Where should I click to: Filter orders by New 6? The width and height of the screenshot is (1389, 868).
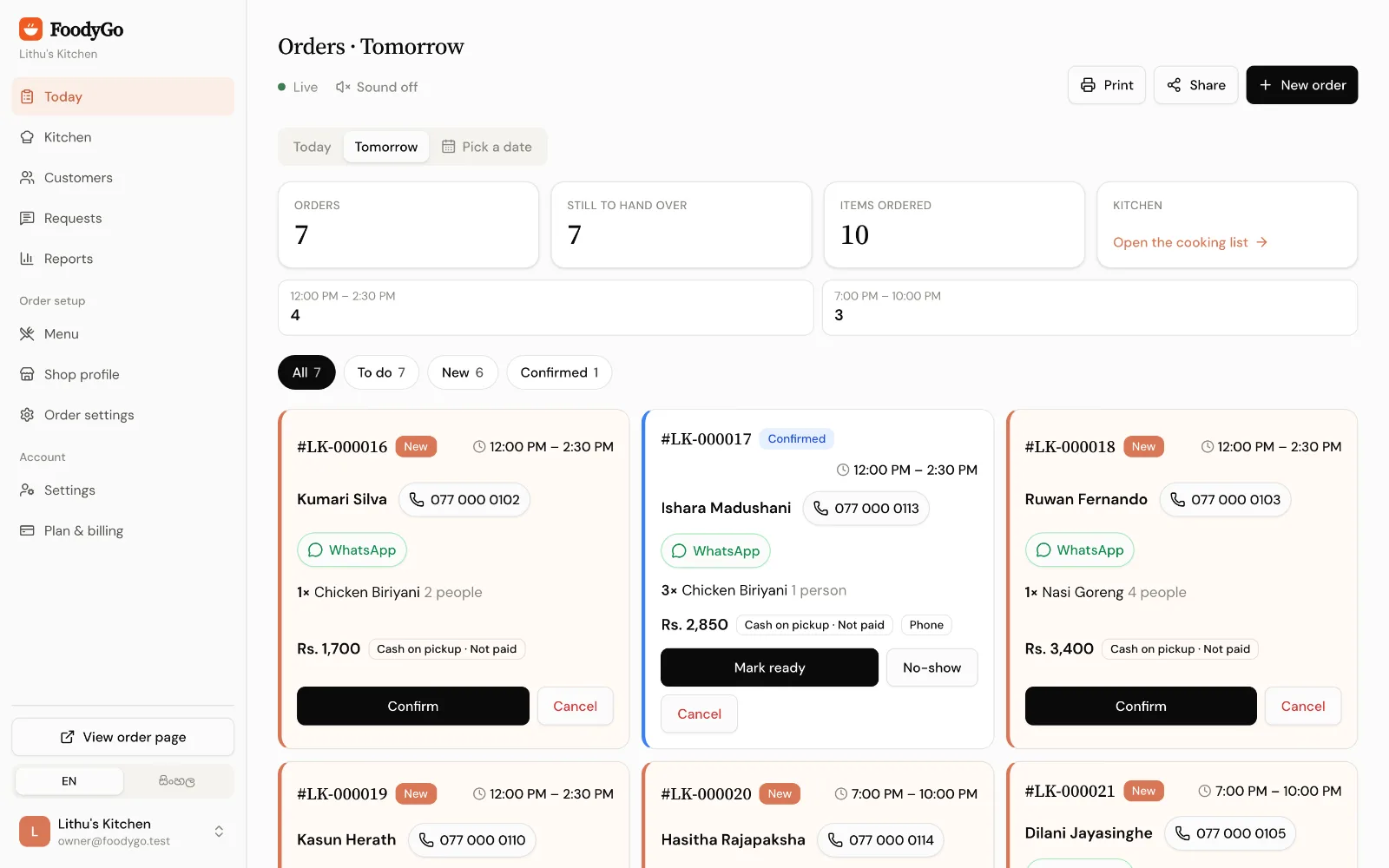click(463, 372)
